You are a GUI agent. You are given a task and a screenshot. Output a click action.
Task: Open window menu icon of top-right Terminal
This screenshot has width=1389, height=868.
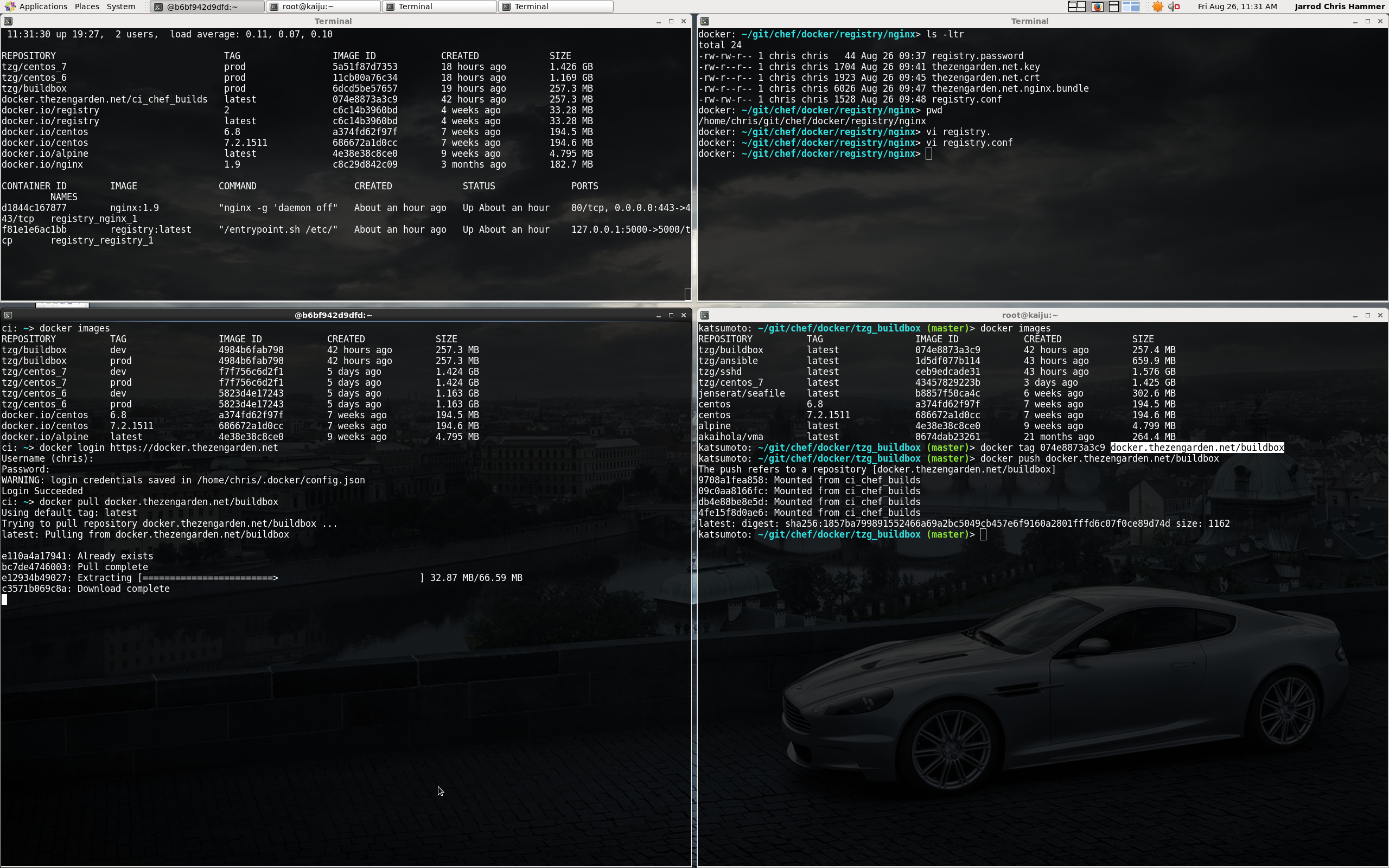(x=705, y=21)
